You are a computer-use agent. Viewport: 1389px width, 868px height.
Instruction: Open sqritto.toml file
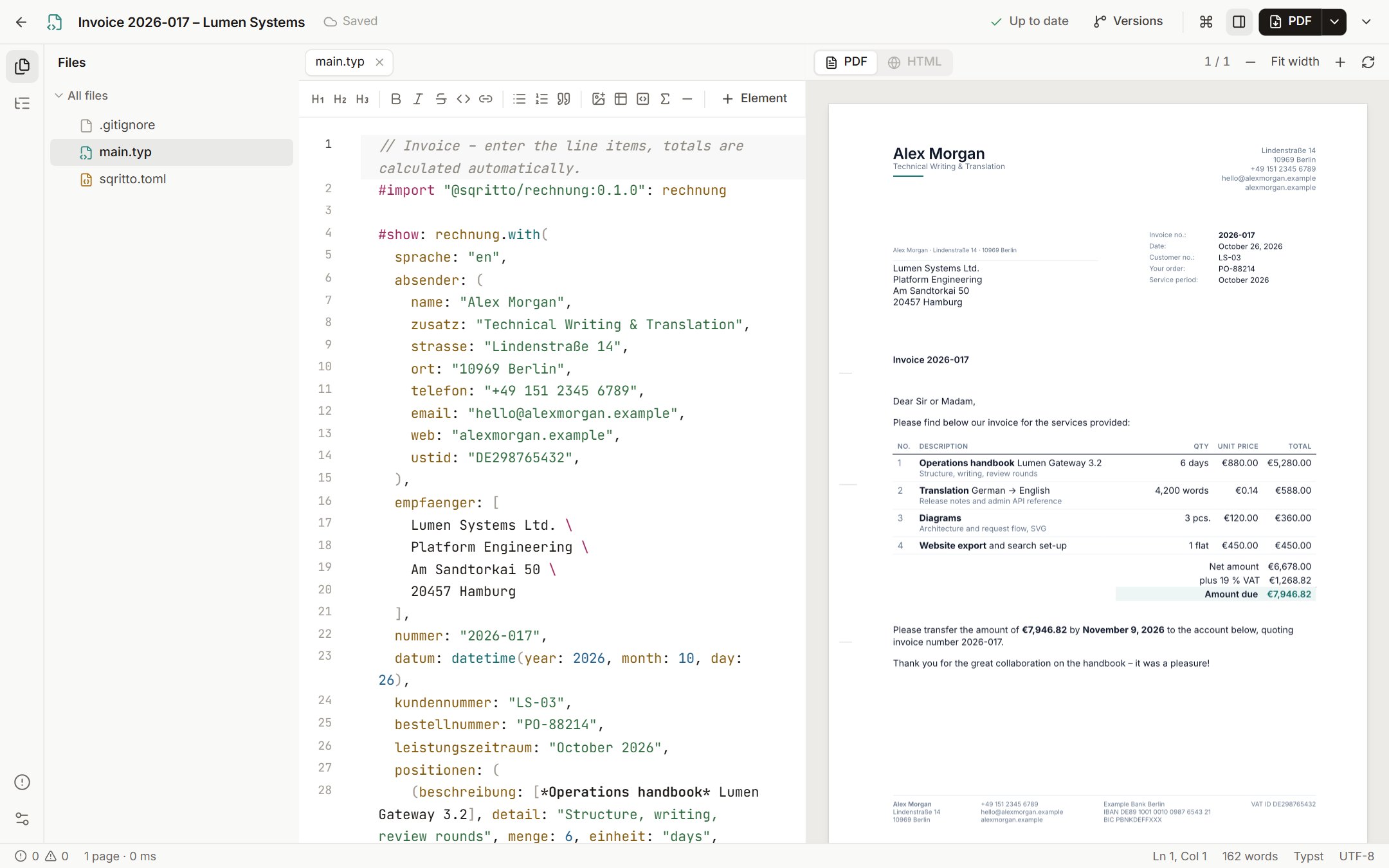tap(172, 179)
